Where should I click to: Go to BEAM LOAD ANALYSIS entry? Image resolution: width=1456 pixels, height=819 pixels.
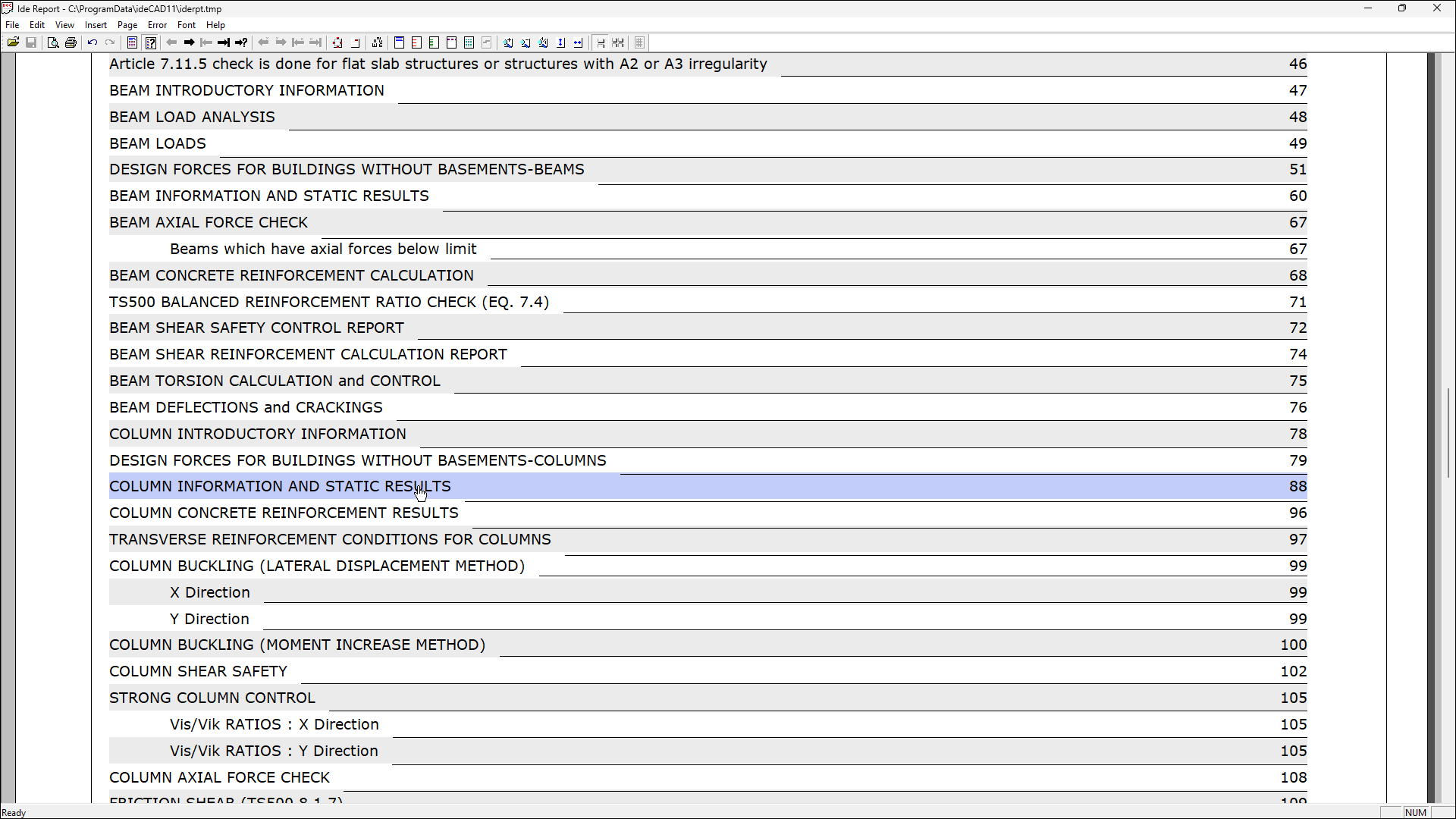[192, 117]
